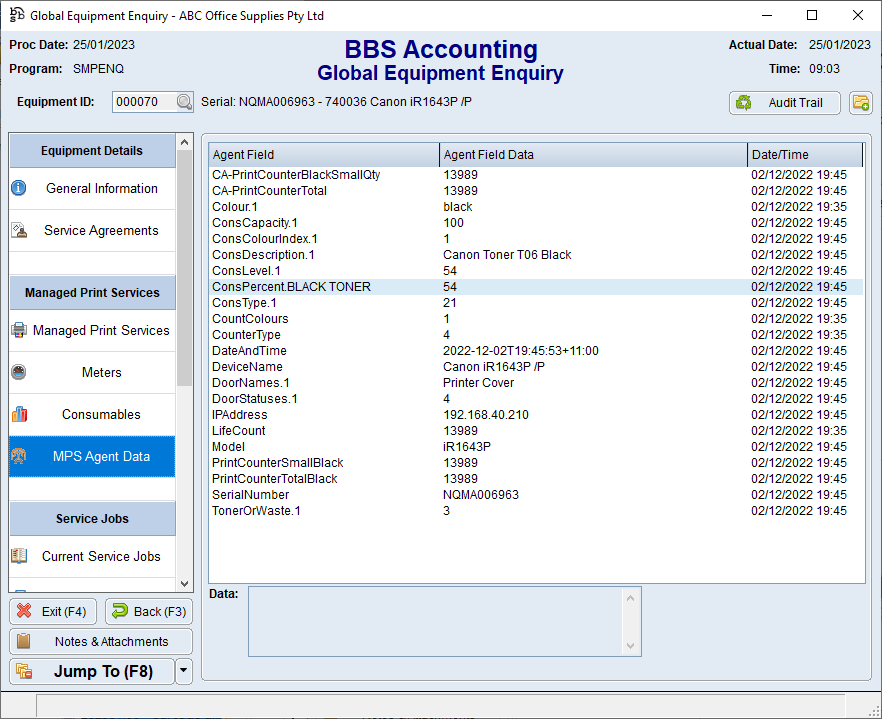Sort by Agent Field column header
Image resolution: width=882 pixels, height=719 pixels.
pos(323,155)
